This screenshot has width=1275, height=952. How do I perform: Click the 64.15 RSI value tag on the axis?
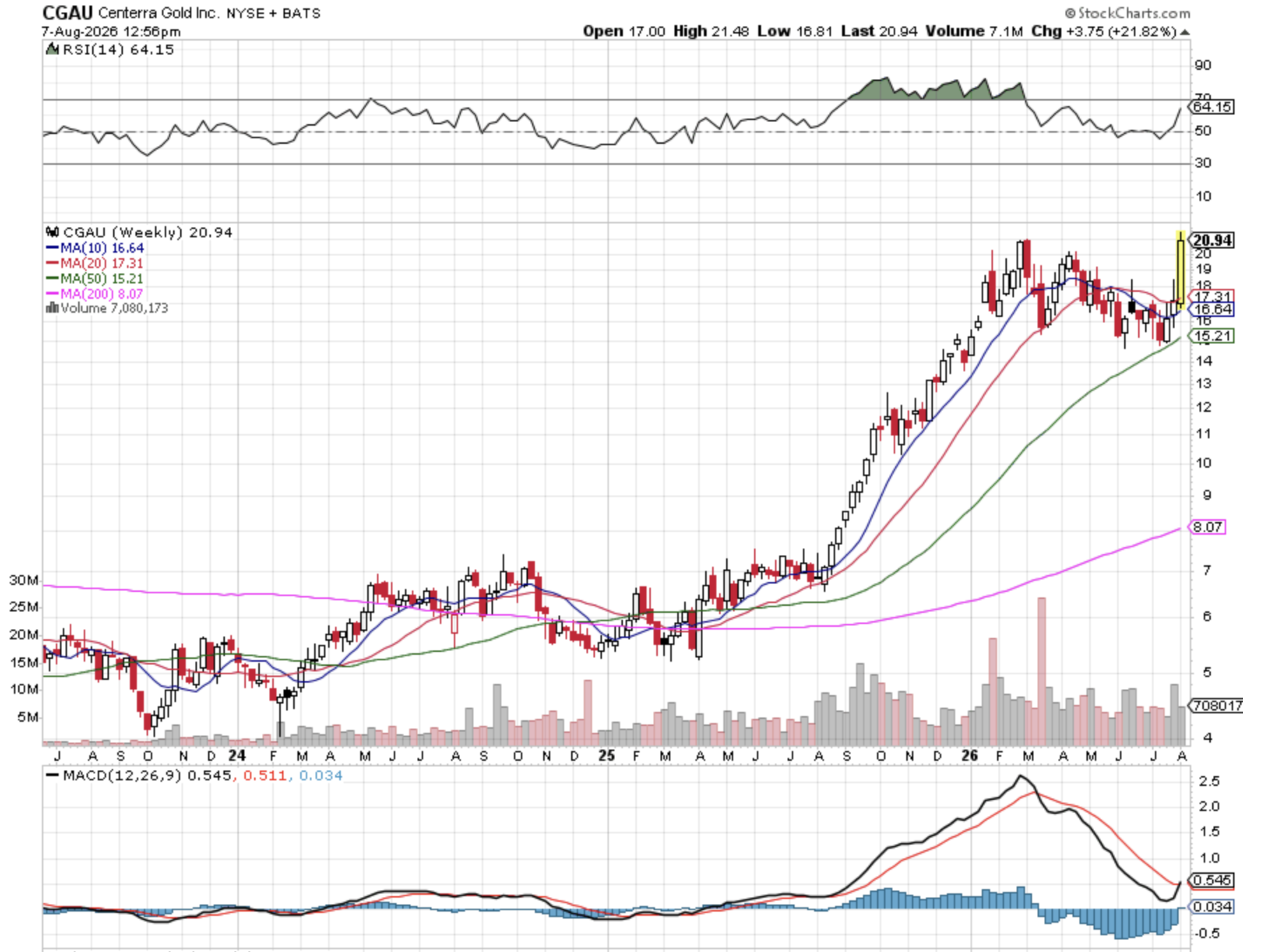pyautogui.click(x=1212, y=107)
